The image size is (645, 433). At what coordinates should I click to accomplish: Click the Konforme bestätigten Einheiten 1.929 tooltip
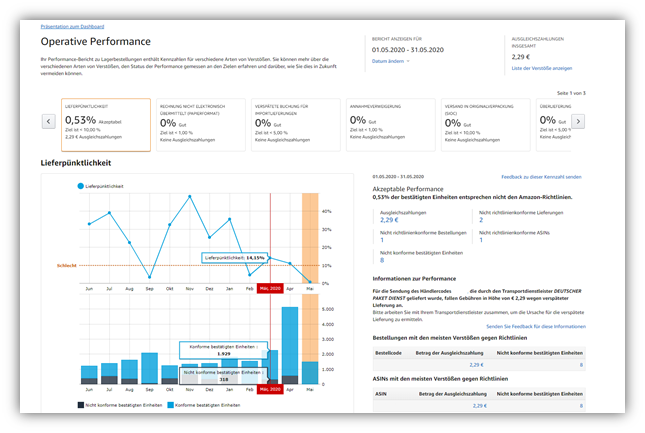pos(223,350)
